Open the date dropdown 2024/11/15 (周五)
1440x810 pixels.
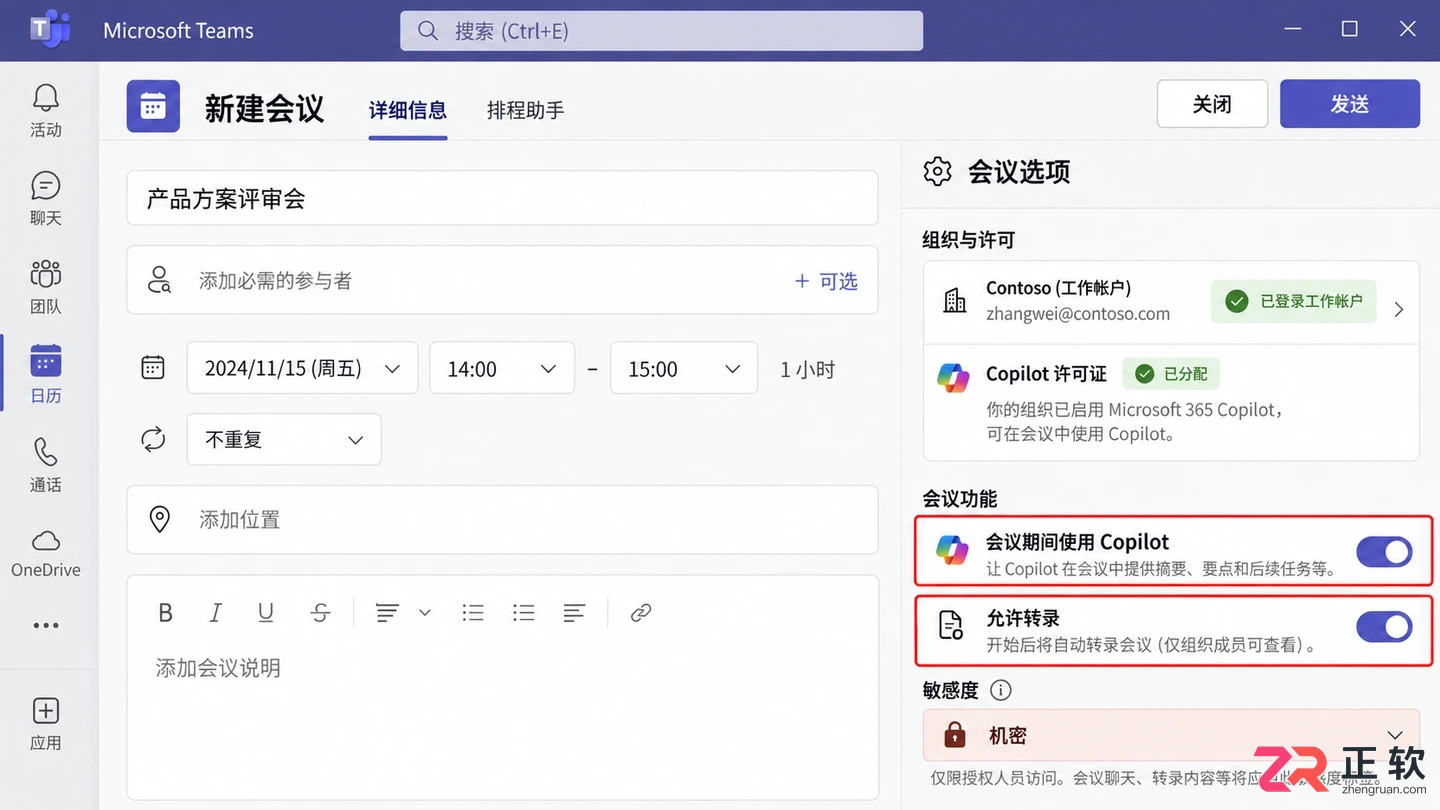302,368
